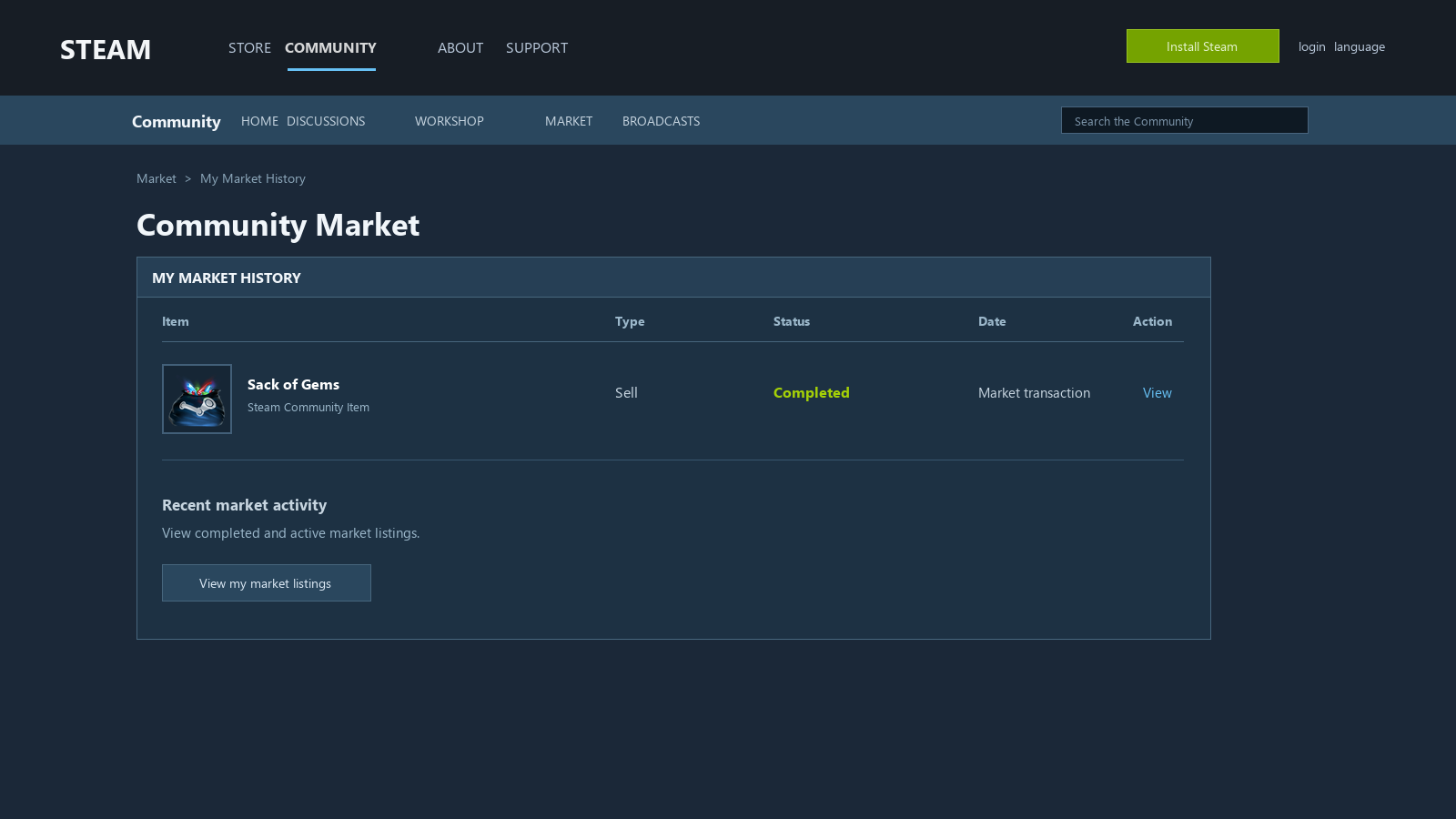Click the Item column header
The width and height of the screenshot is (1456, 819).
click(176, 321)
